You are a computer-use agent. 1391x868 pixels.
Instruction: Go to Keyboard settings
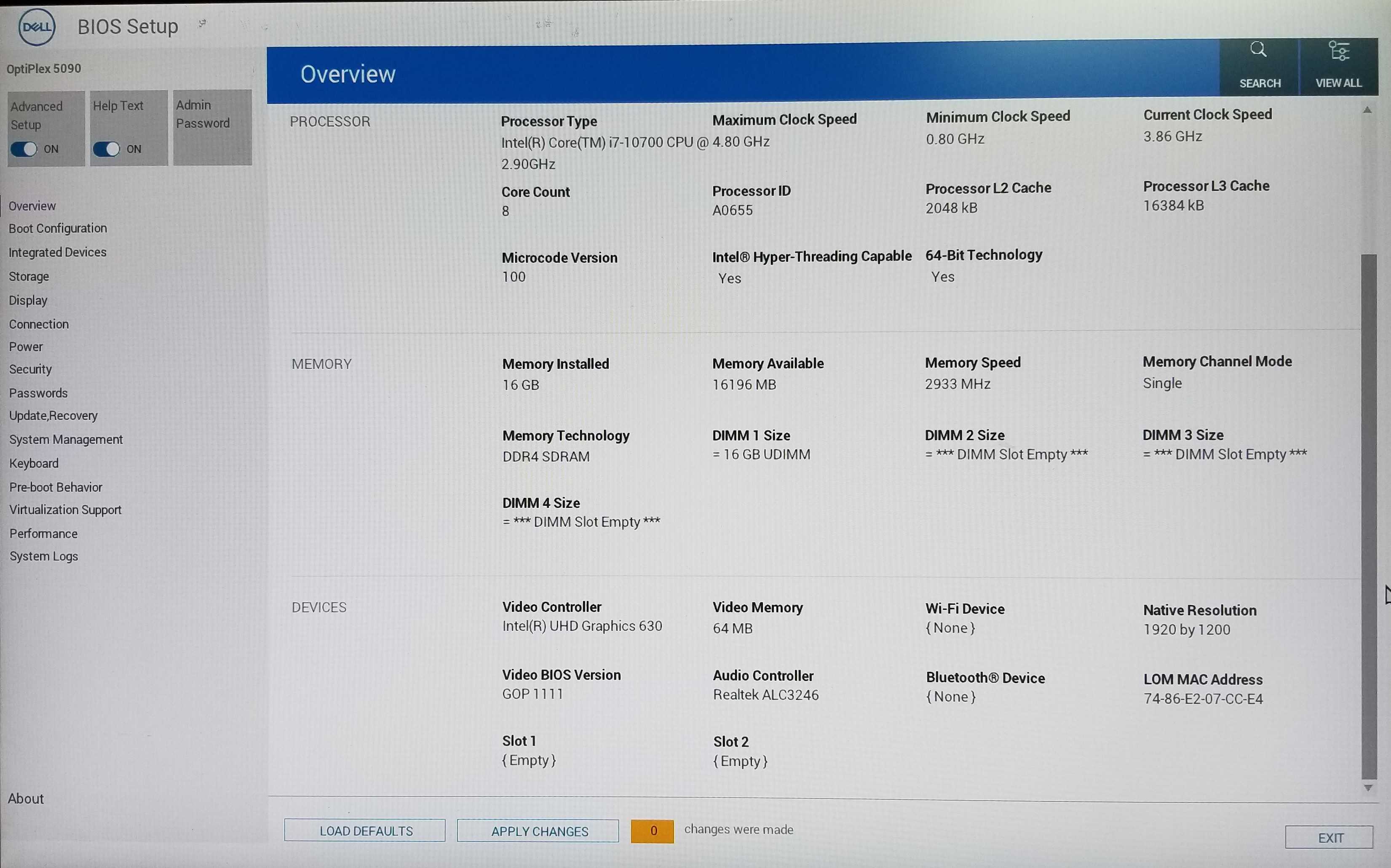(x=34, y=463)
